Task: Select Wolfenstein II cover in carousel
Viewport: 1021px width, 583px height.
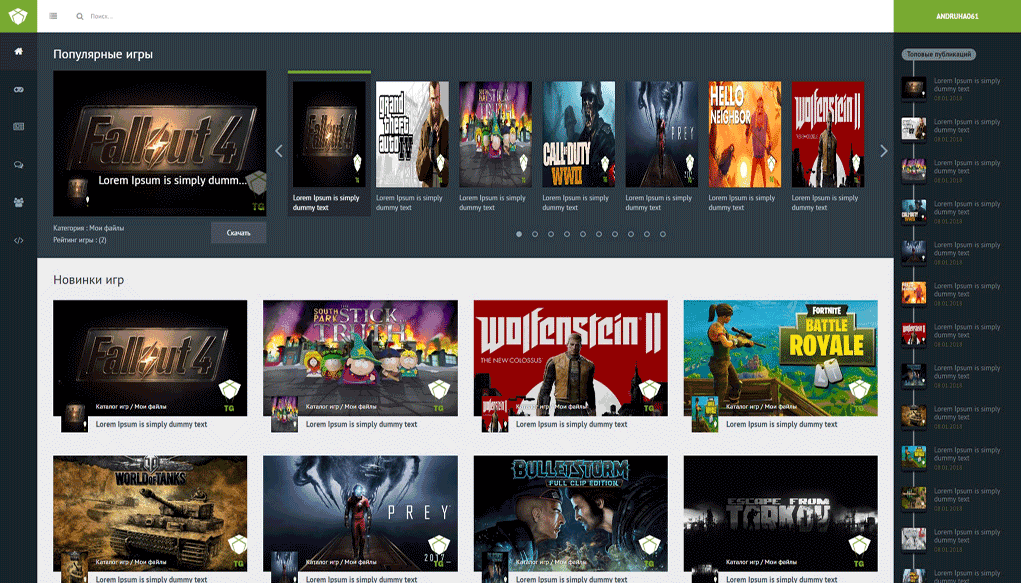Action: click(x=828, y=134)
